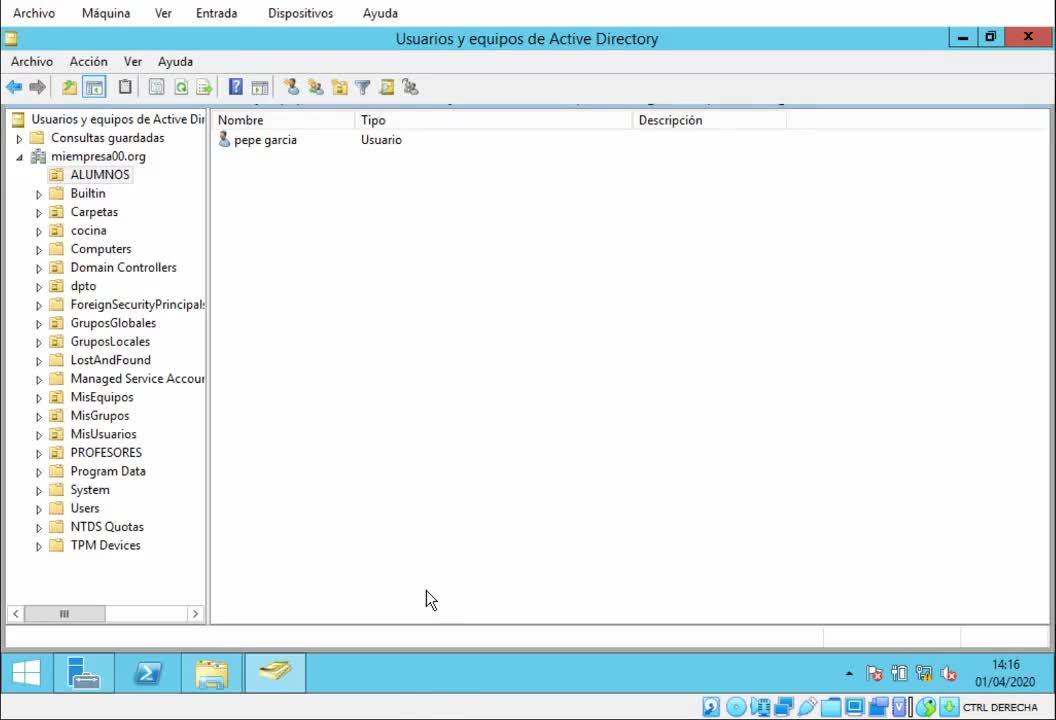The height and width of the screenshot is (720, 1056).
Task: Select the MisUsuarios tree item
Action: click(103, 434)
